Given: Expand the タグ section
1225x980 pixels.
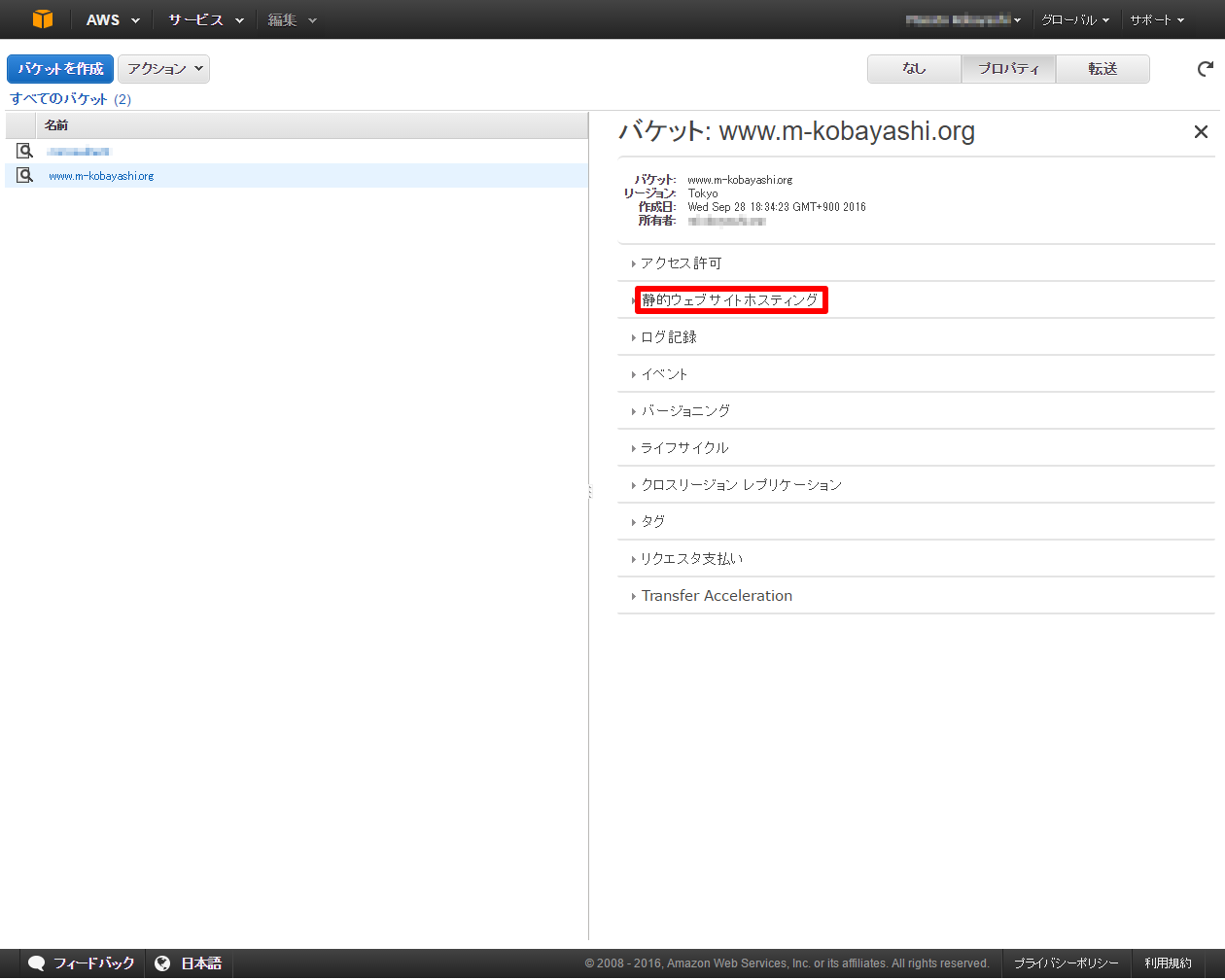Looking at the screenshot, I should tap(916, 521).
